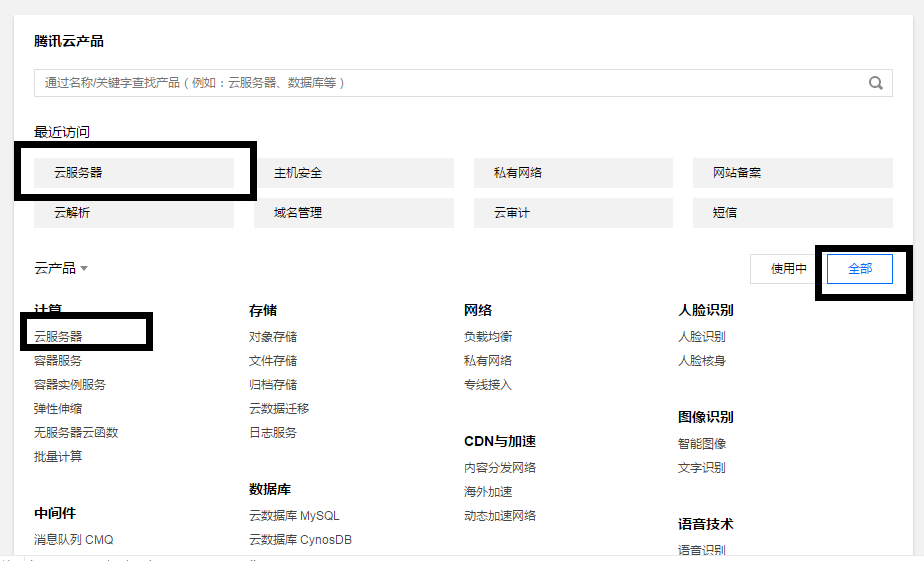
Task: Open the 云数据迁移 link
Action: pyautogui.click(x=279, y=408)
